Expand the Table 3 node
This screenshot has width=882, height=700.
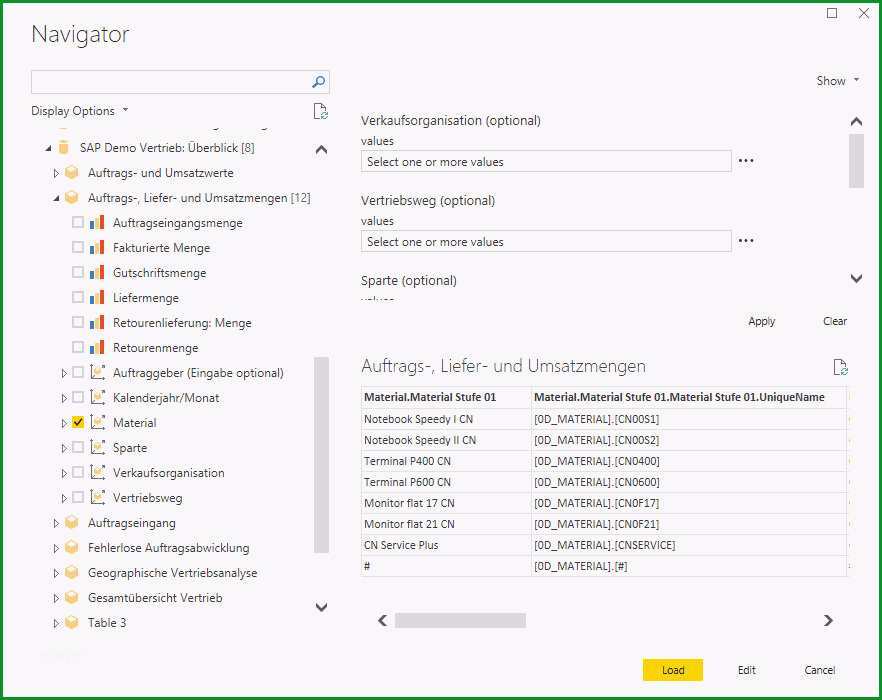tap(56, 623)
